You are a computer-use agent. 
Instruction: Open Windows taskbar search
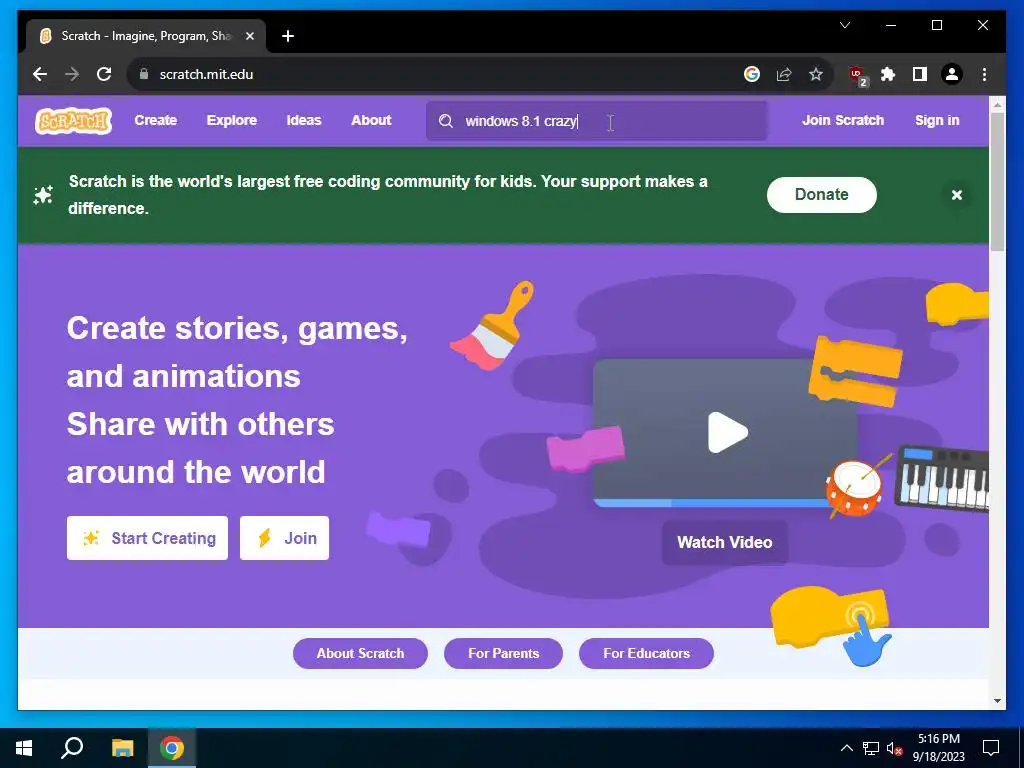tap(72, 748)
